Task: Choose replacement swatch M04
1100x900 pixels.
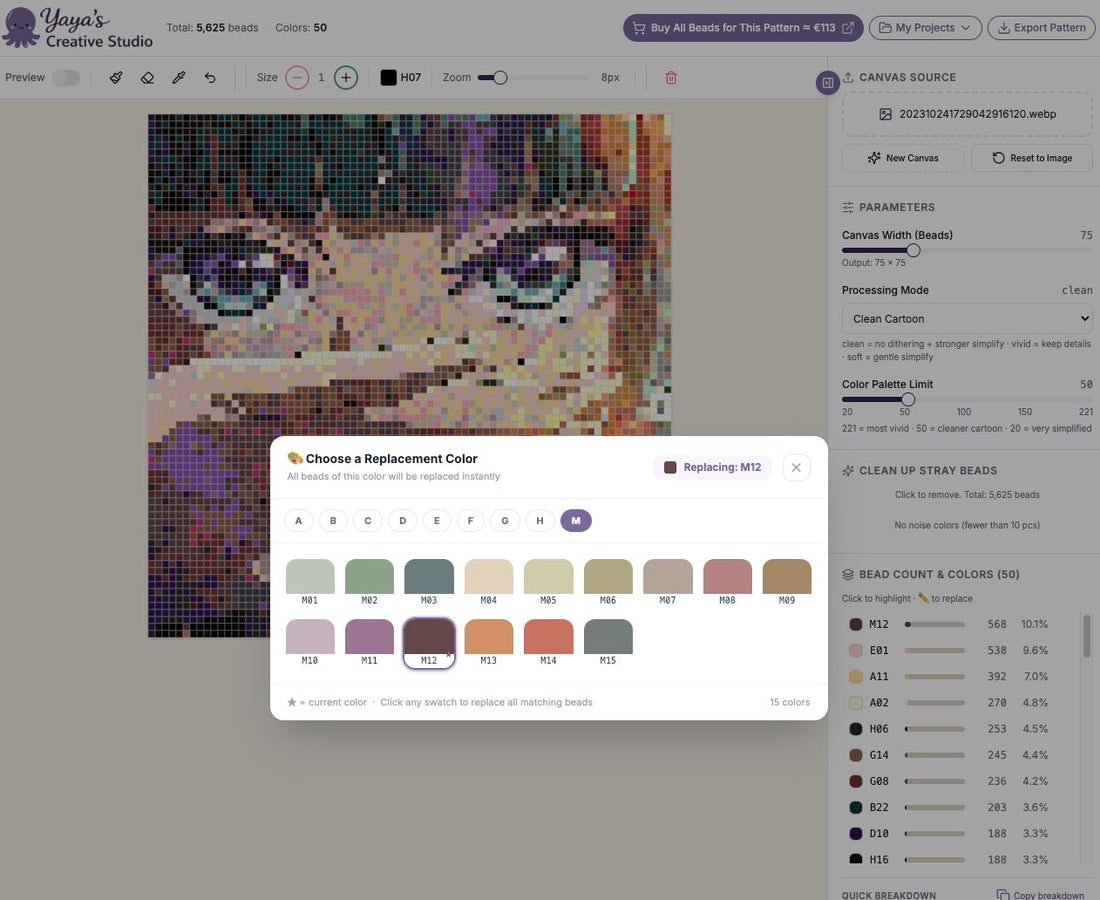Action: coord(489,582)
